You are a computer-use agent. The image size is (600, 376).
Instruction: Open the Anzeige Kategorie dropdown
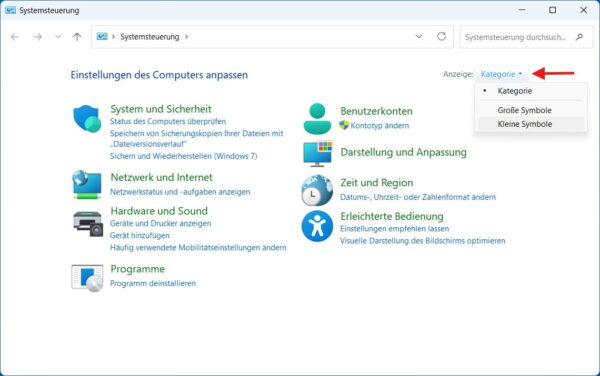(x=501, y=74)
